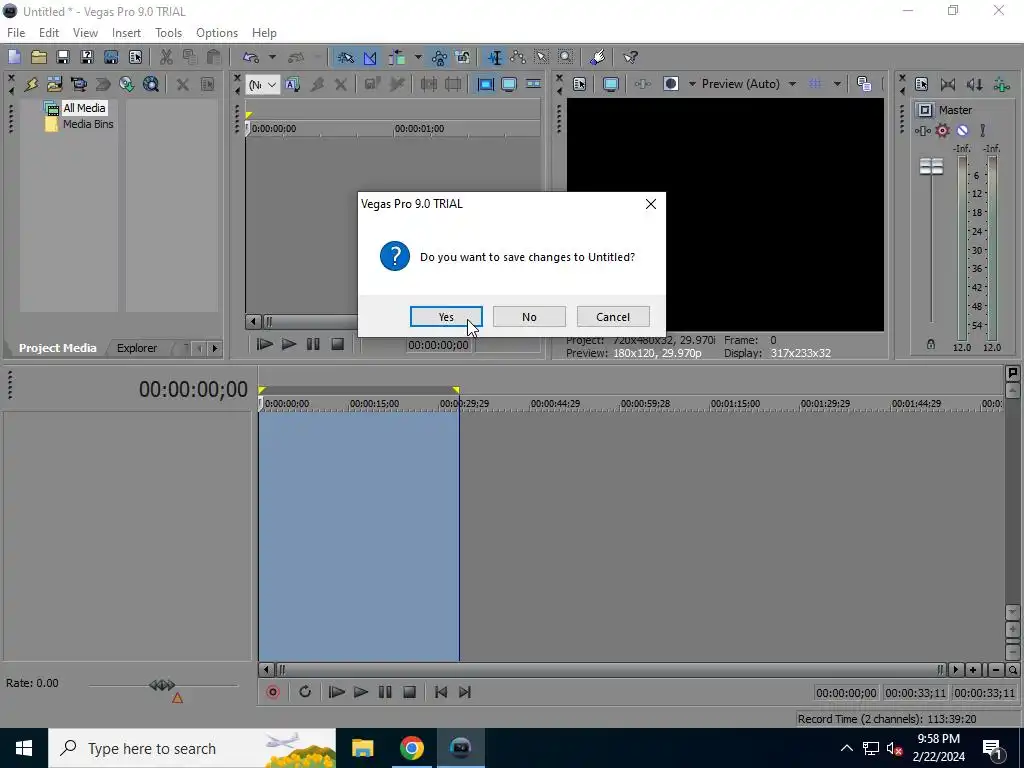1024x768 pixels.
Task: Select All Media in the media tree
Action: [x=84, y=108]
